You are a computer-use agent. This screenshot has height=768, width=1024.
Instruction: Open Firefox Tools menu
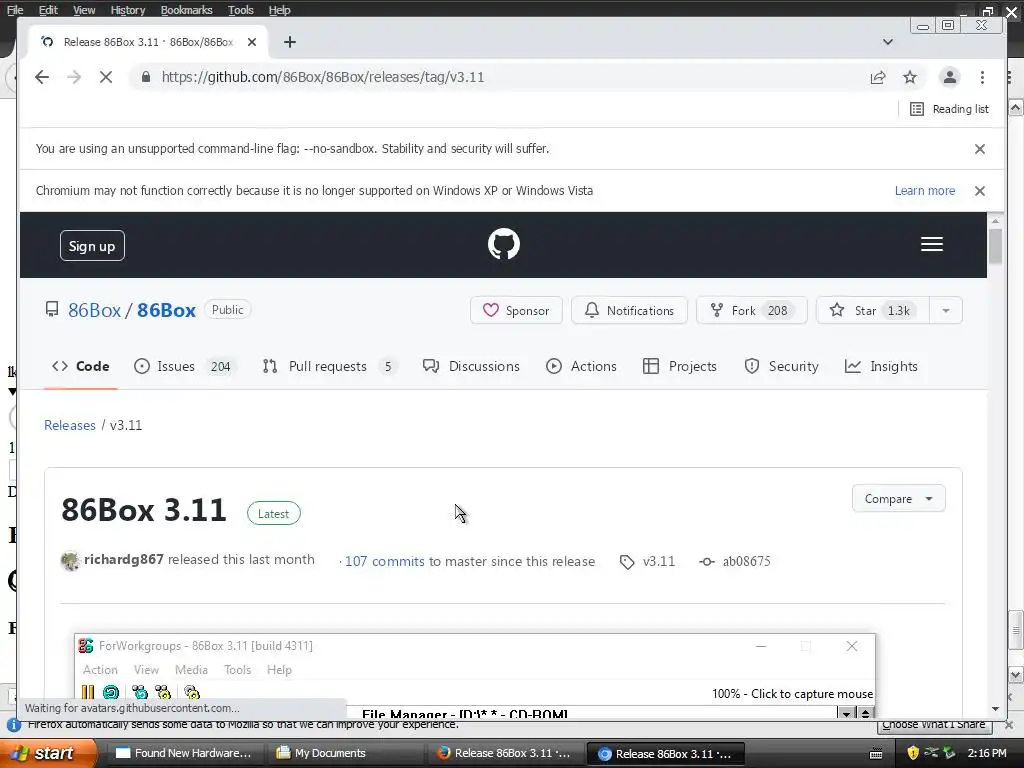[240, 10]
